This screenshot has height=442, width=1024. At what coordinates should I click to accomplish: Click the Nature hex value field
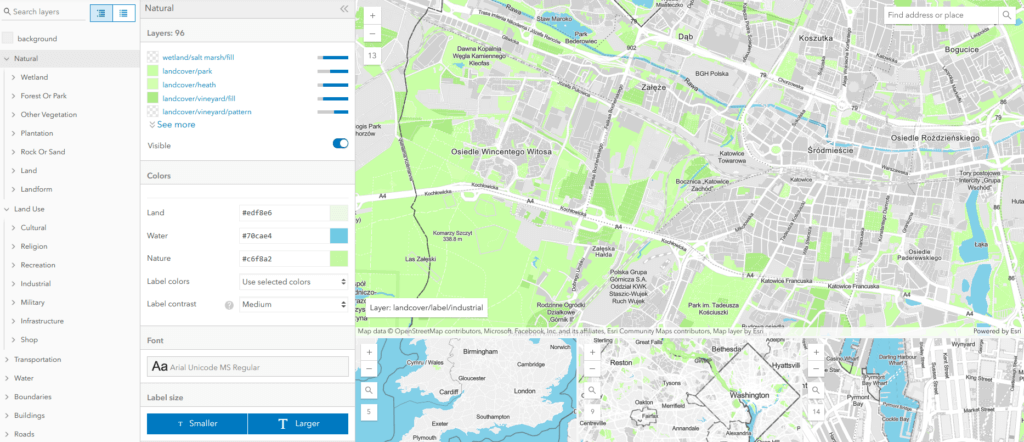click(x=284, y=259)
